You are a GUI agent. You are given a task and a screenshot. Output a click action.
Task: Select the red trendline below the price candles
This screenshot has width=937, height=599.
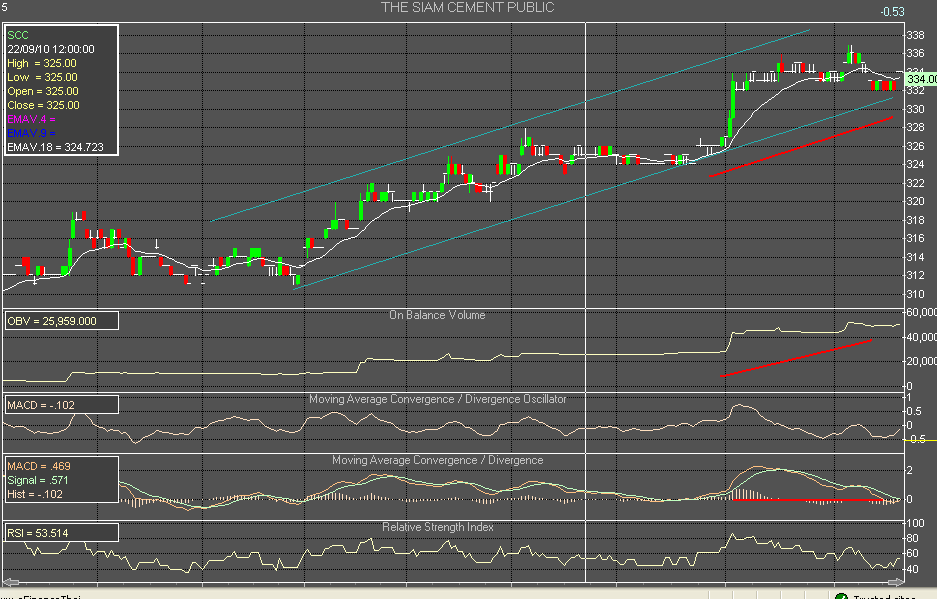pos(801,146)
